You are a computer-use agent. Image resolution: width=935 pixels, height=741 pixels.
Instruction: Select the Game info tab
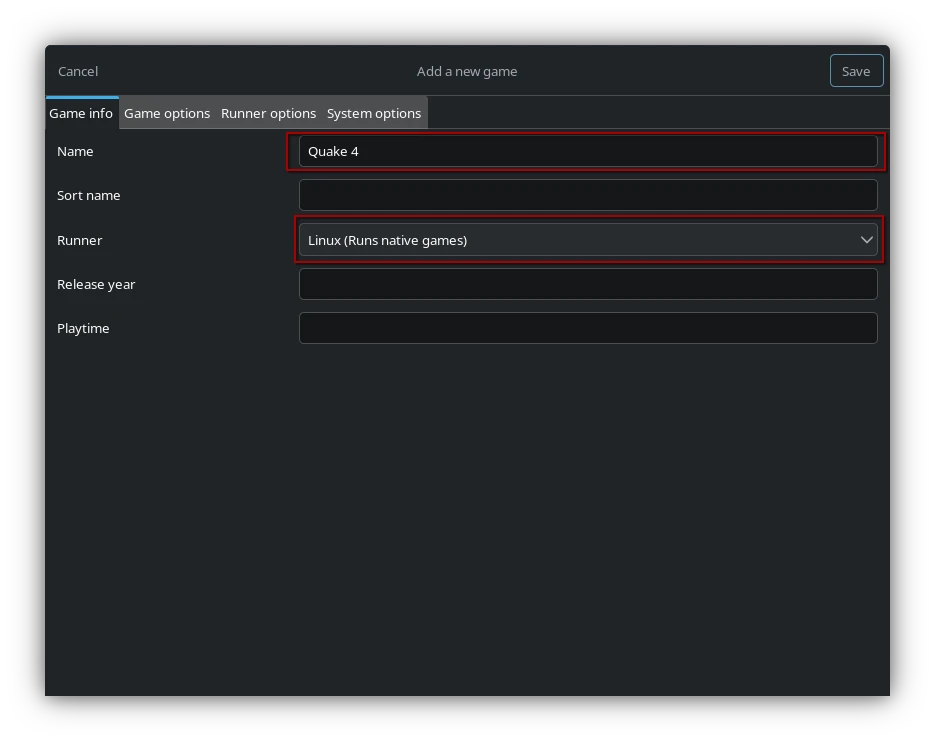tap(81, 113)
